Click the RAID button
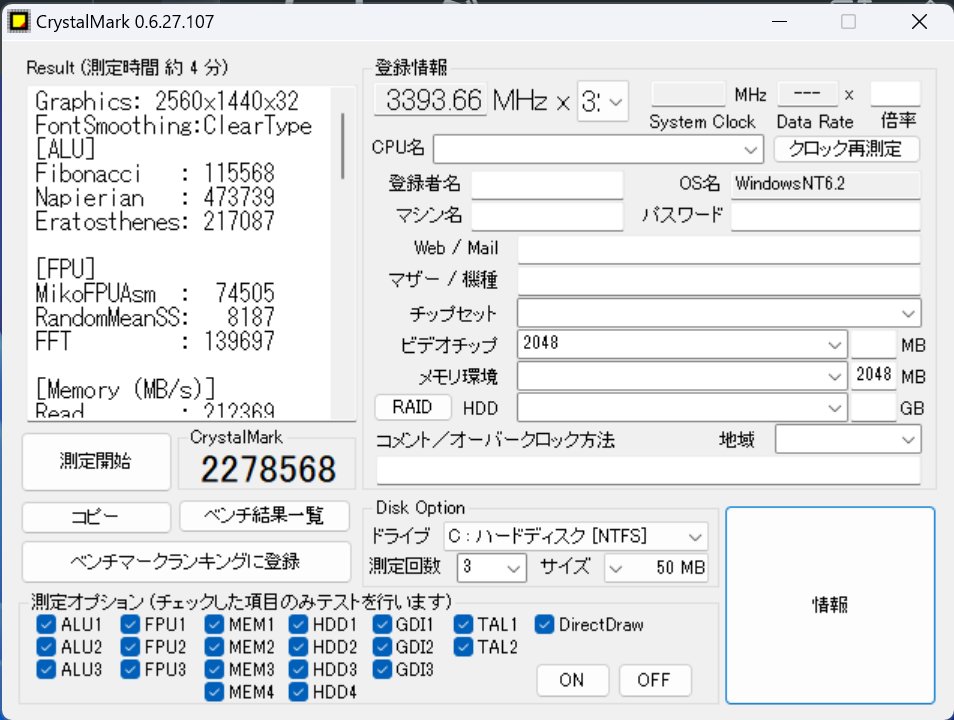The height and width of the screenshot is (720, 954). click(413, 407)
